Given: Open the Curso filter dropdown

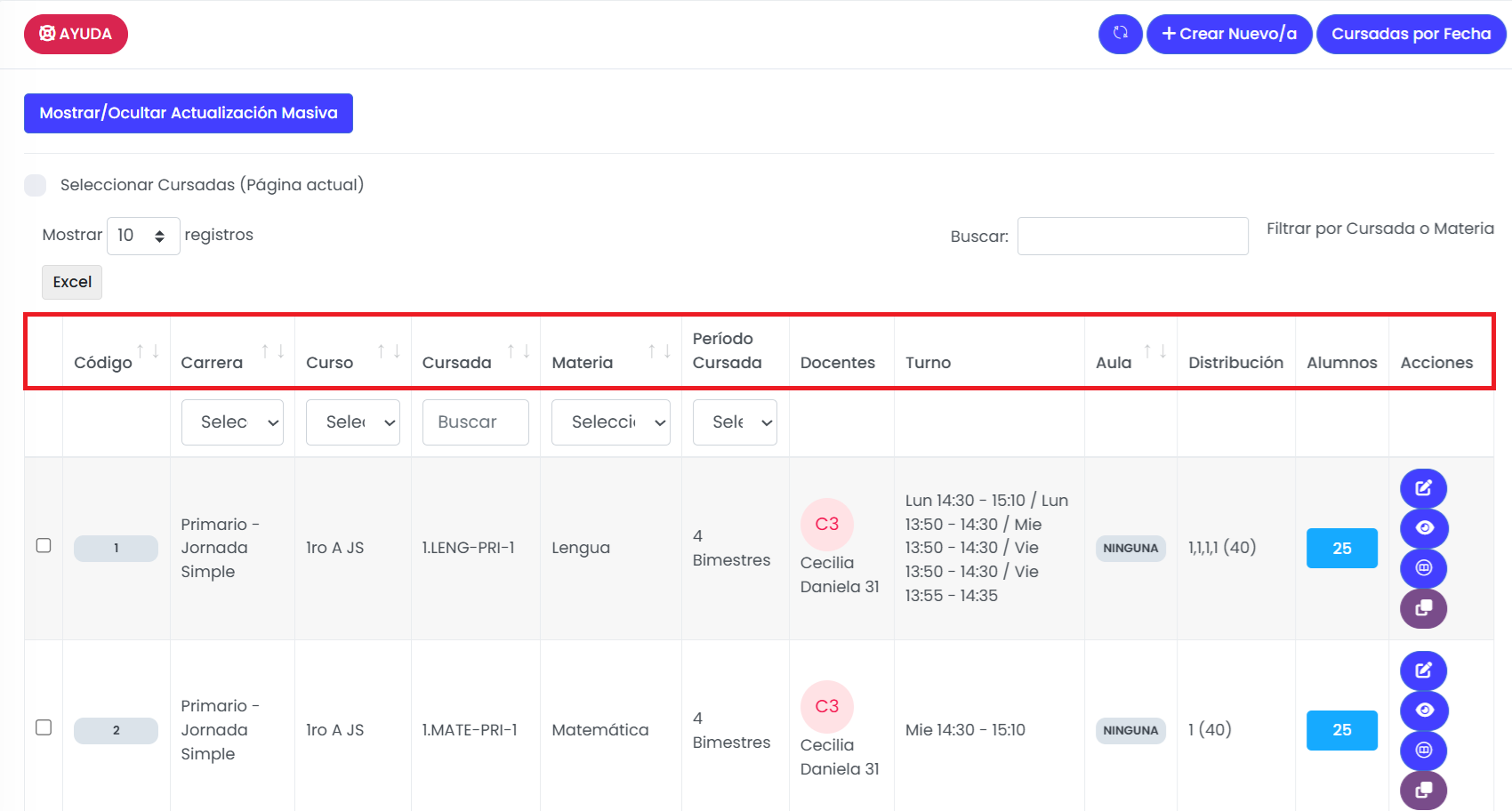Looking at the screenshot, I should (353, 422).
